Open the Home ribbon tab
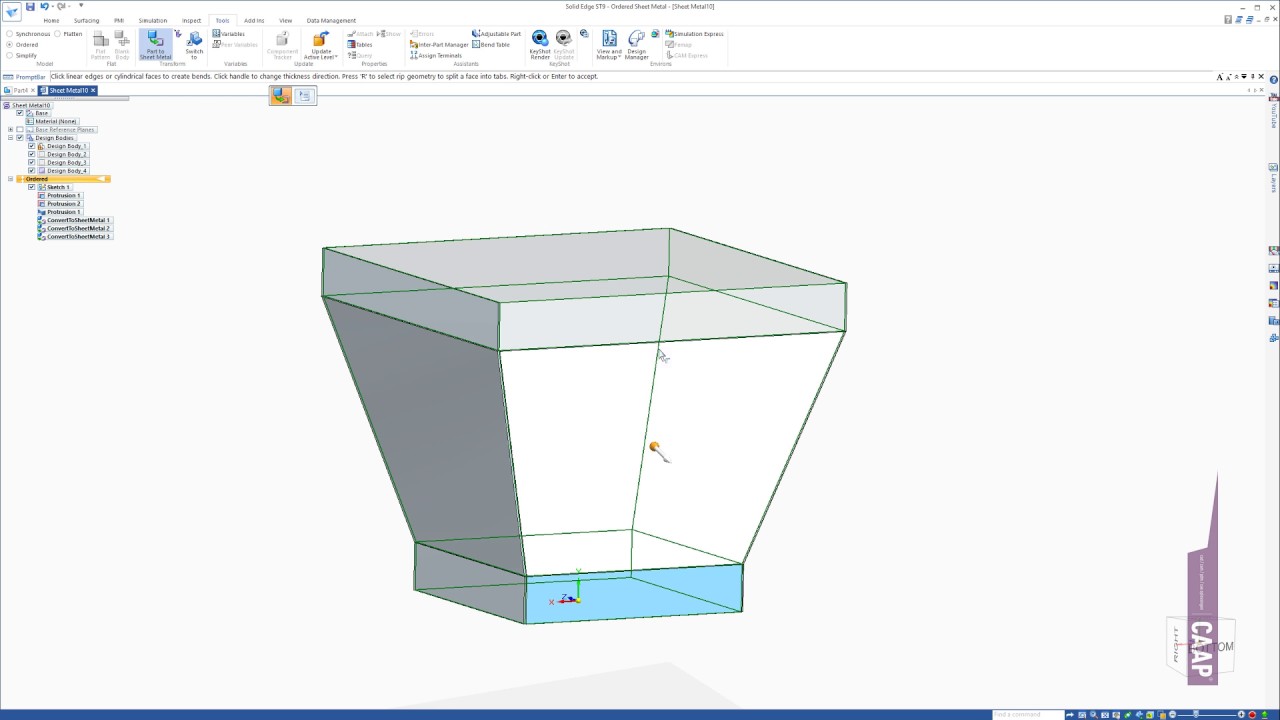1280x720 pixels. (x=51, y=20)
